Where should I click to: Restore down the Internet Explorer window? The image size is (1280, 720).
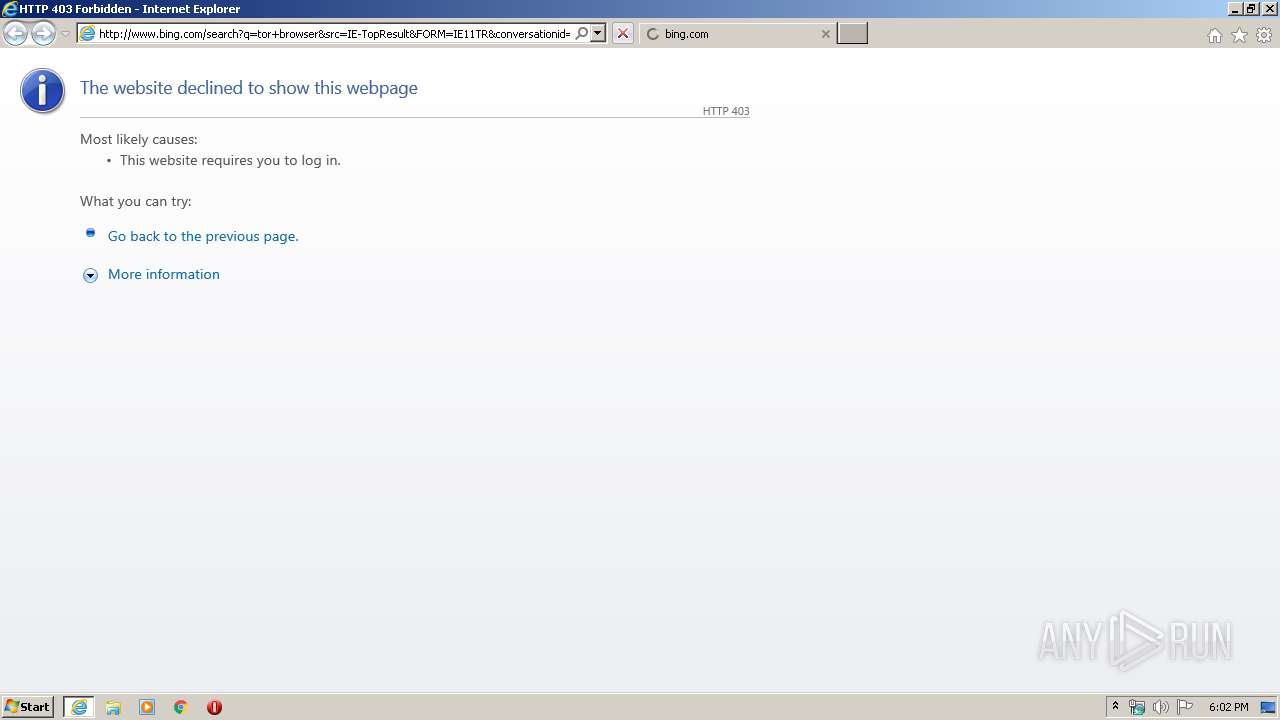point(1251,8)
